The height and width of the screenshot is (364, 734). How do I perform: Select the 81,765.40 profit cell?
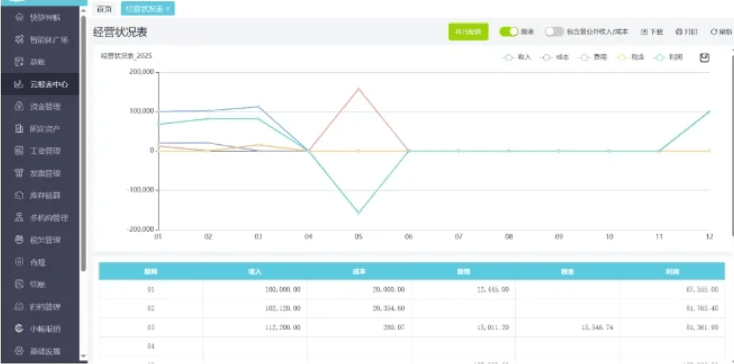pos(672,308)
